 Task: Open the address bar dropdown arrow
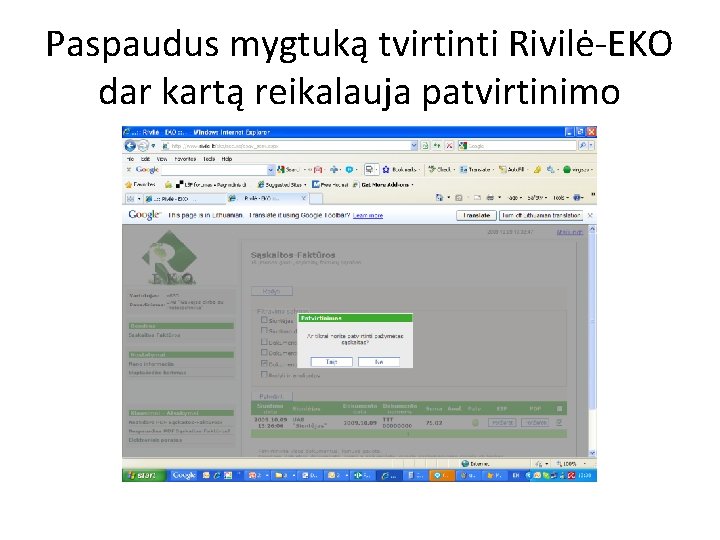tap(414, 146)
